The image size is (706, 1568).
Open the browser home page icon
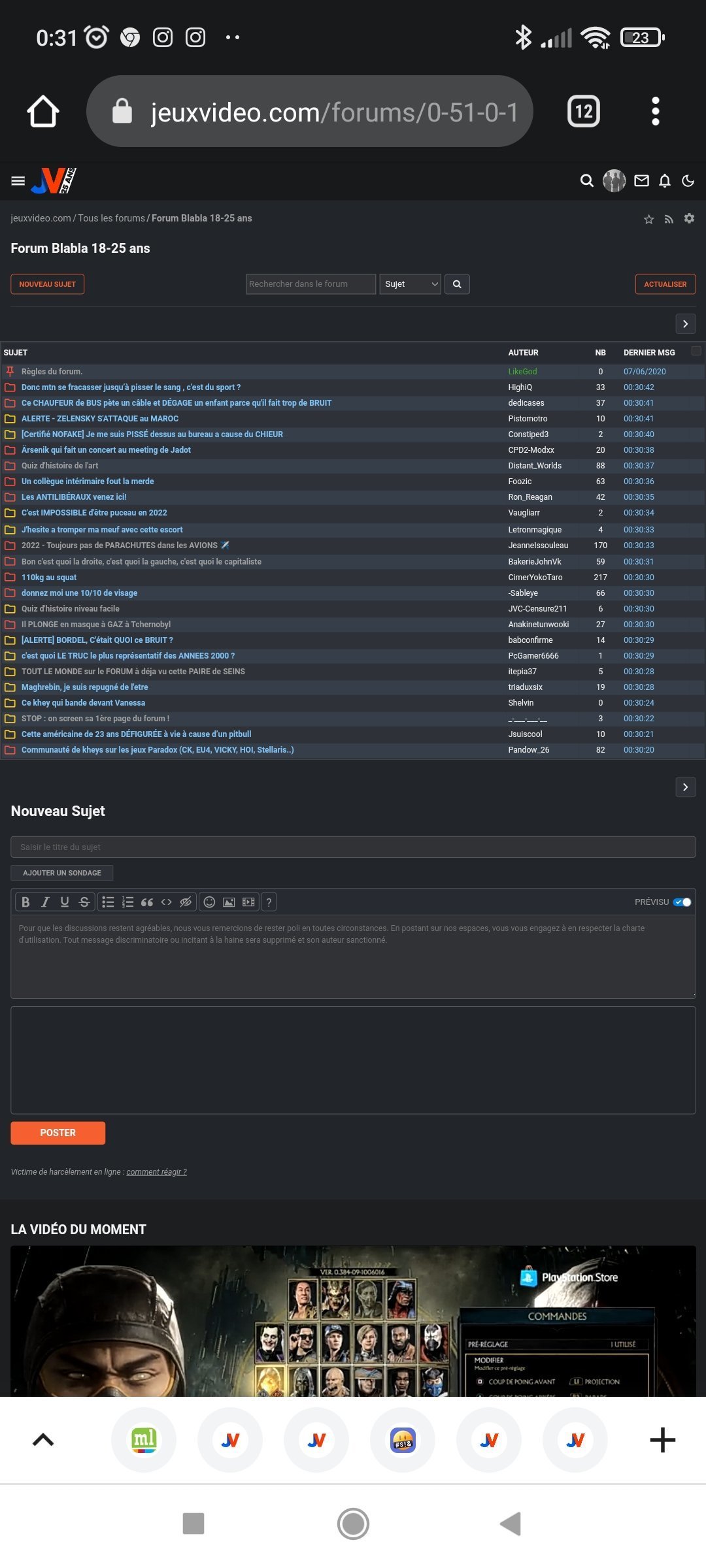click(43, 111)
